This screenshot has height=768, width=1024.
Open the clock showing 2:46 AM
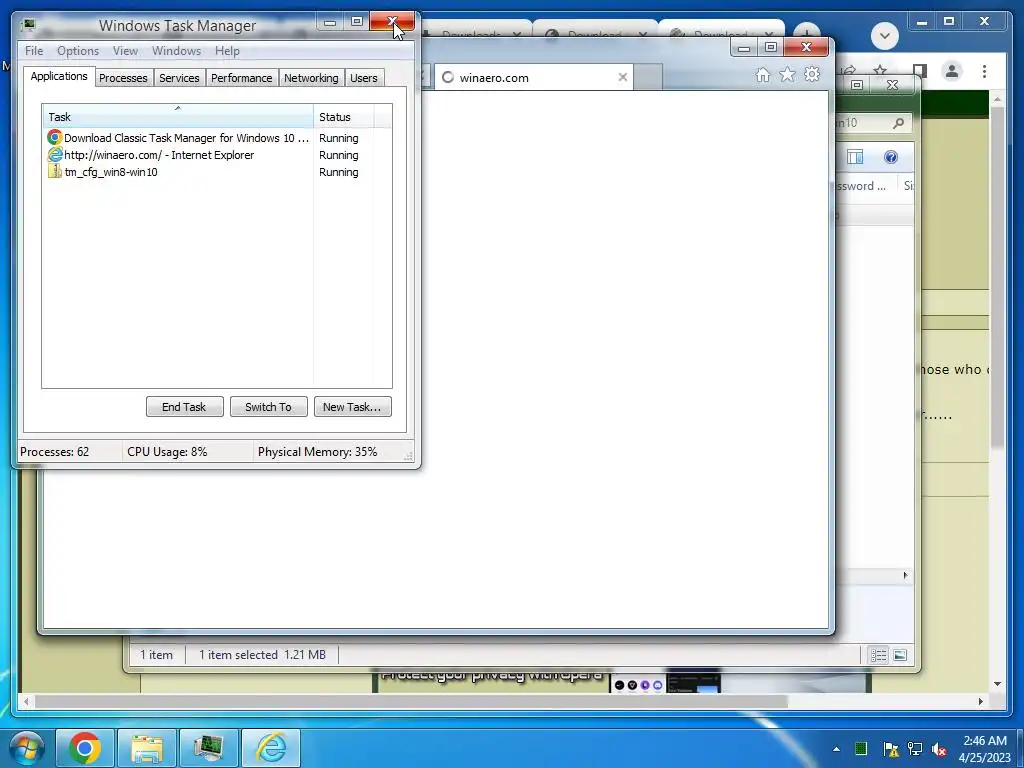point(985,749)
